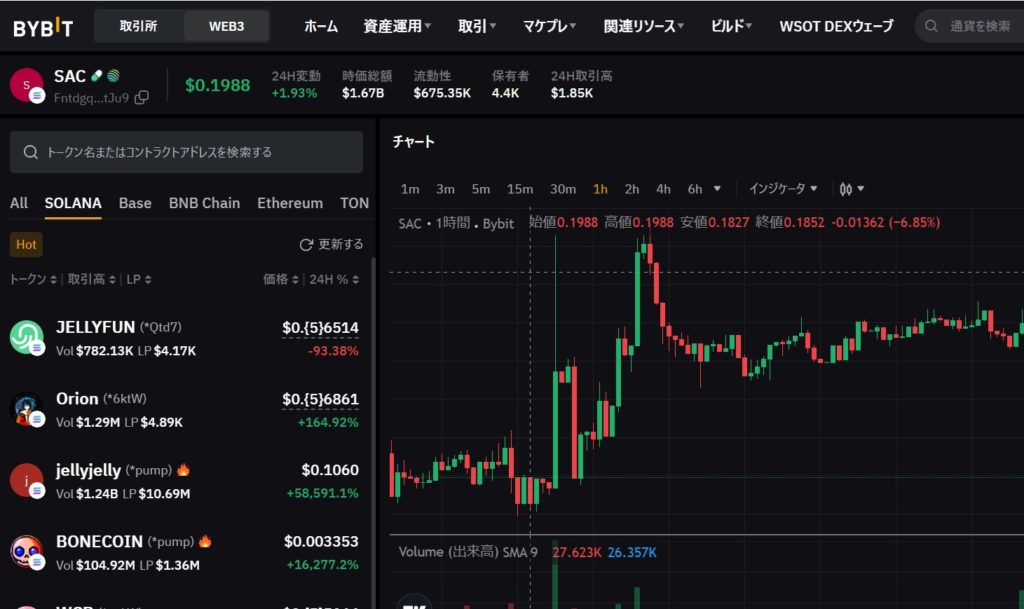This screenshot has height=609, width=1024.
Task: Click the green striped badge next to SAC
Action: (114, 76)
